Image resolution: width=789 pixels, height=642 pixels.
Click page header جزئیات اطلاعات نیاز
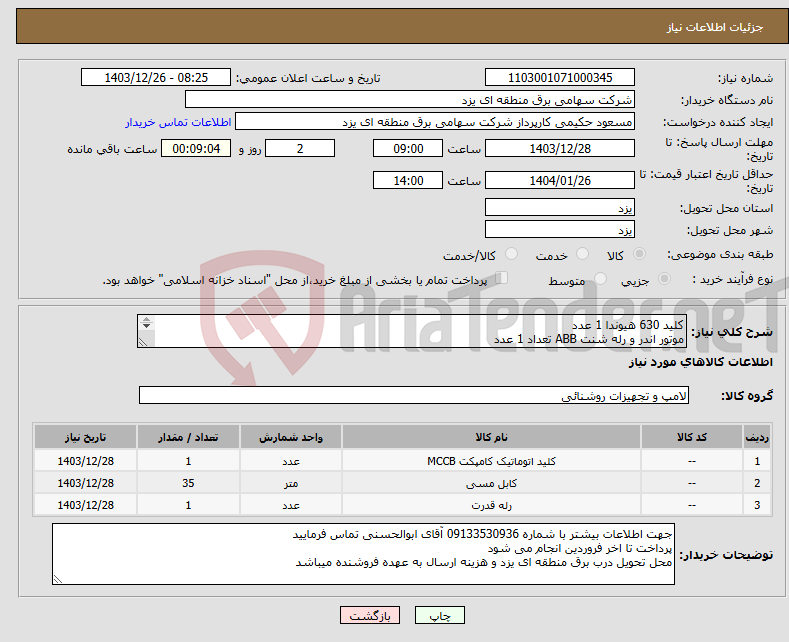[715, 27]
